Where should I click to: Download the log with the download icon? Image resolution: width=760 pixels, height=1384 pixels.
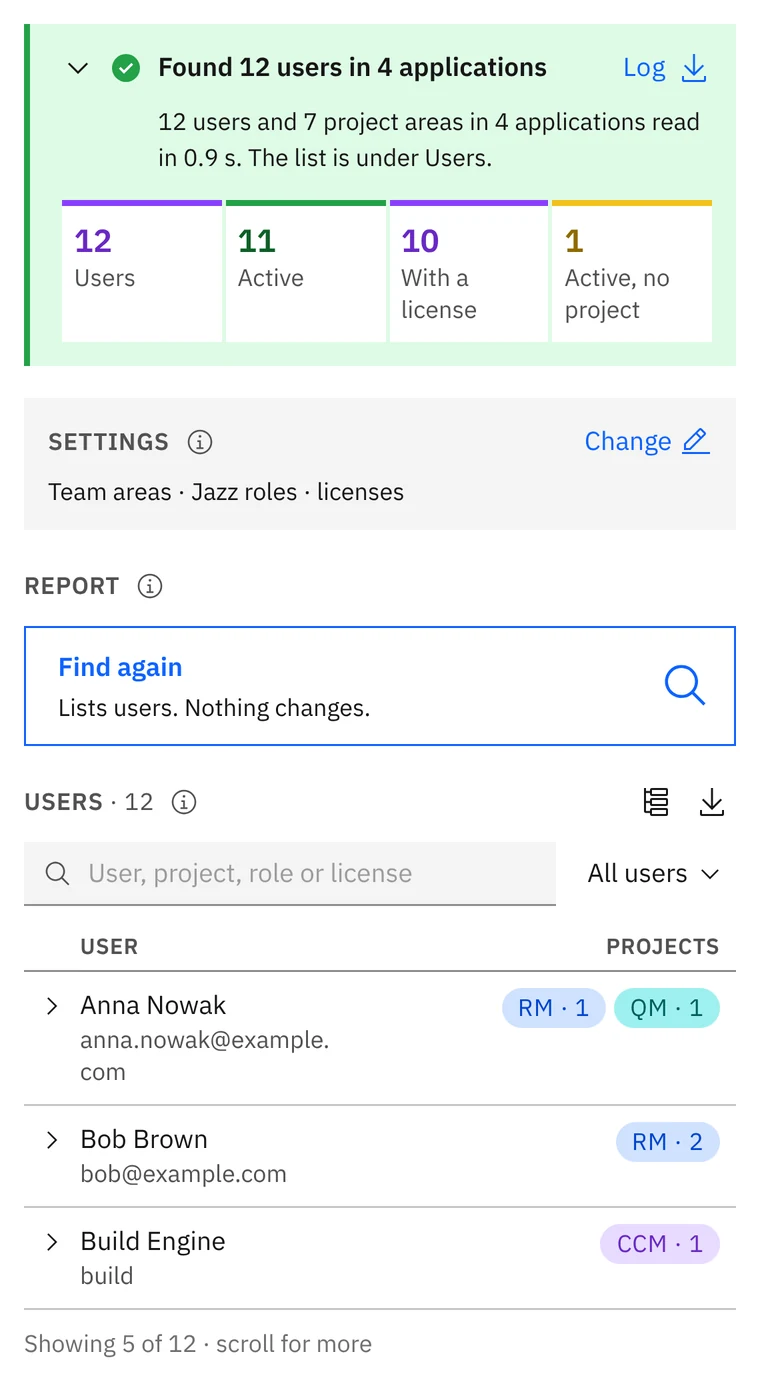[694, 68]
